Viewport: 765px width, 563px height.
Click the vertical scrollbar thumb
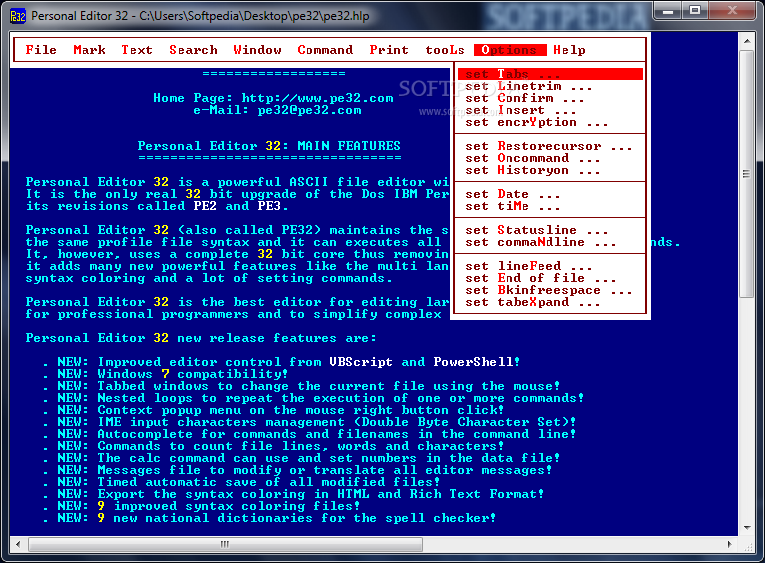pyautogui.click(x=746, y=173)
